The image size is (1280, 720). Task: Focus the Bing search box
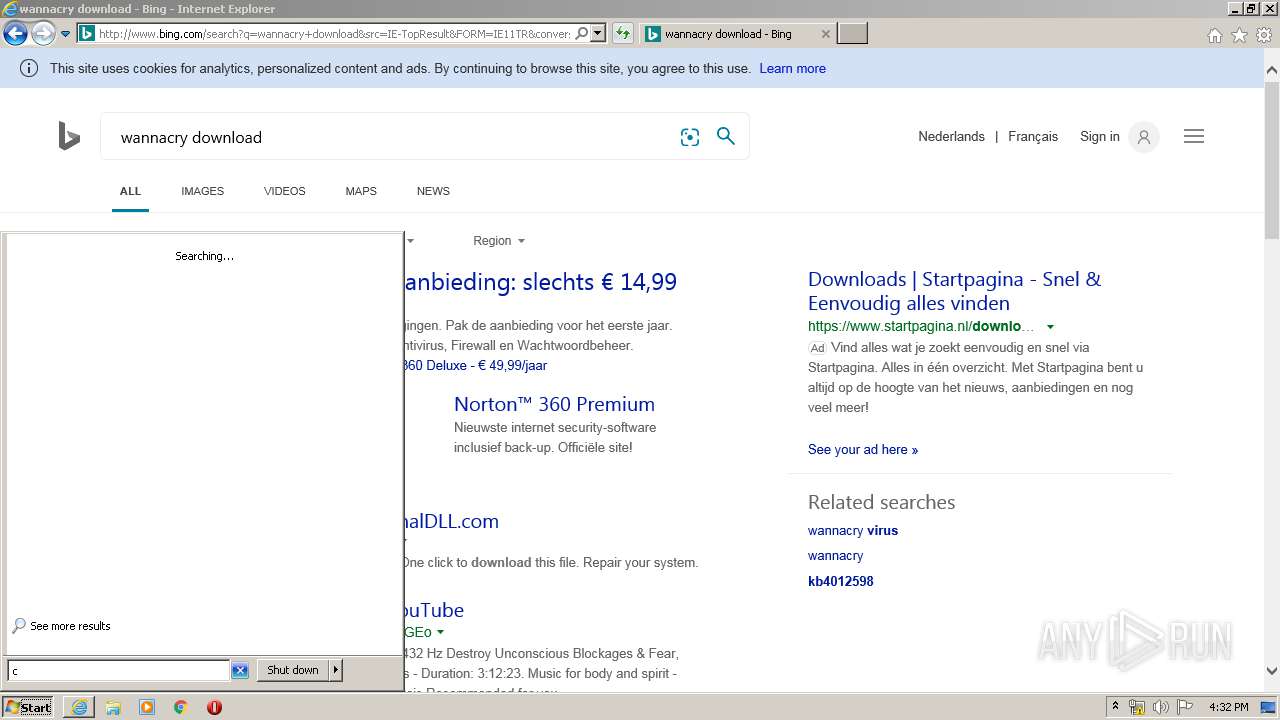(390, 137)
